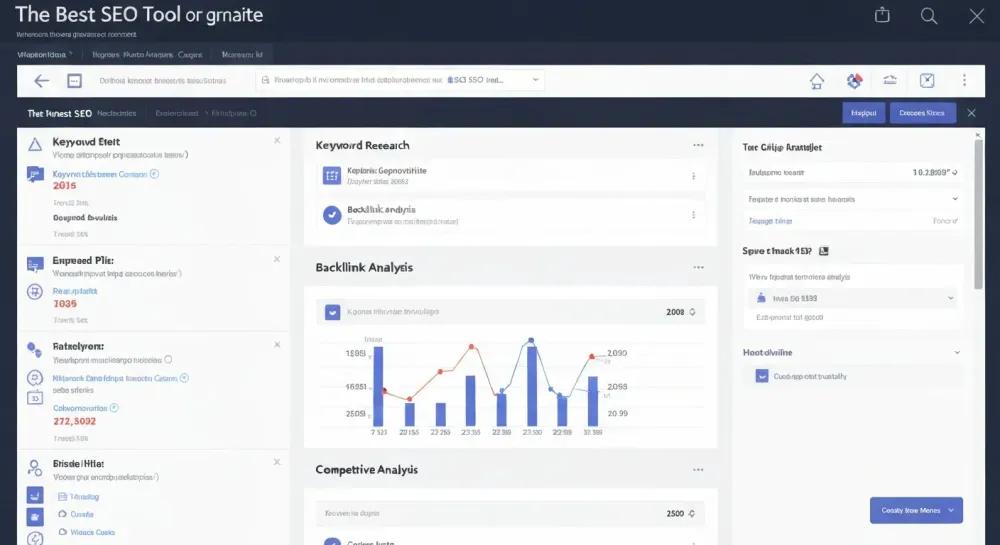Viewport: 1000px width, 545px height.
Task: Open the address bar dropdown chevron
Action: 536,80
